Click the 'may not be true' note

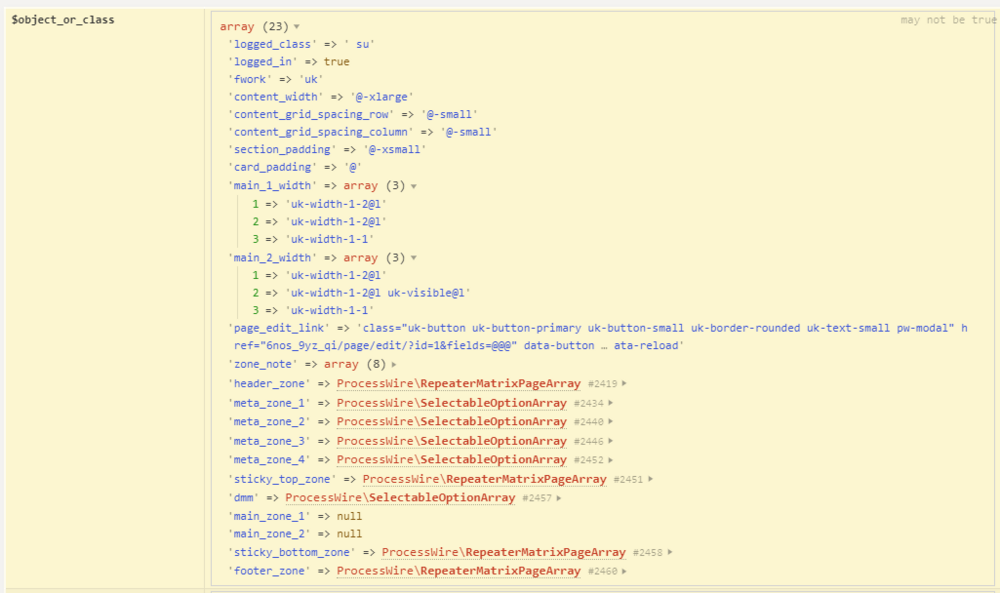click(947, 20)
